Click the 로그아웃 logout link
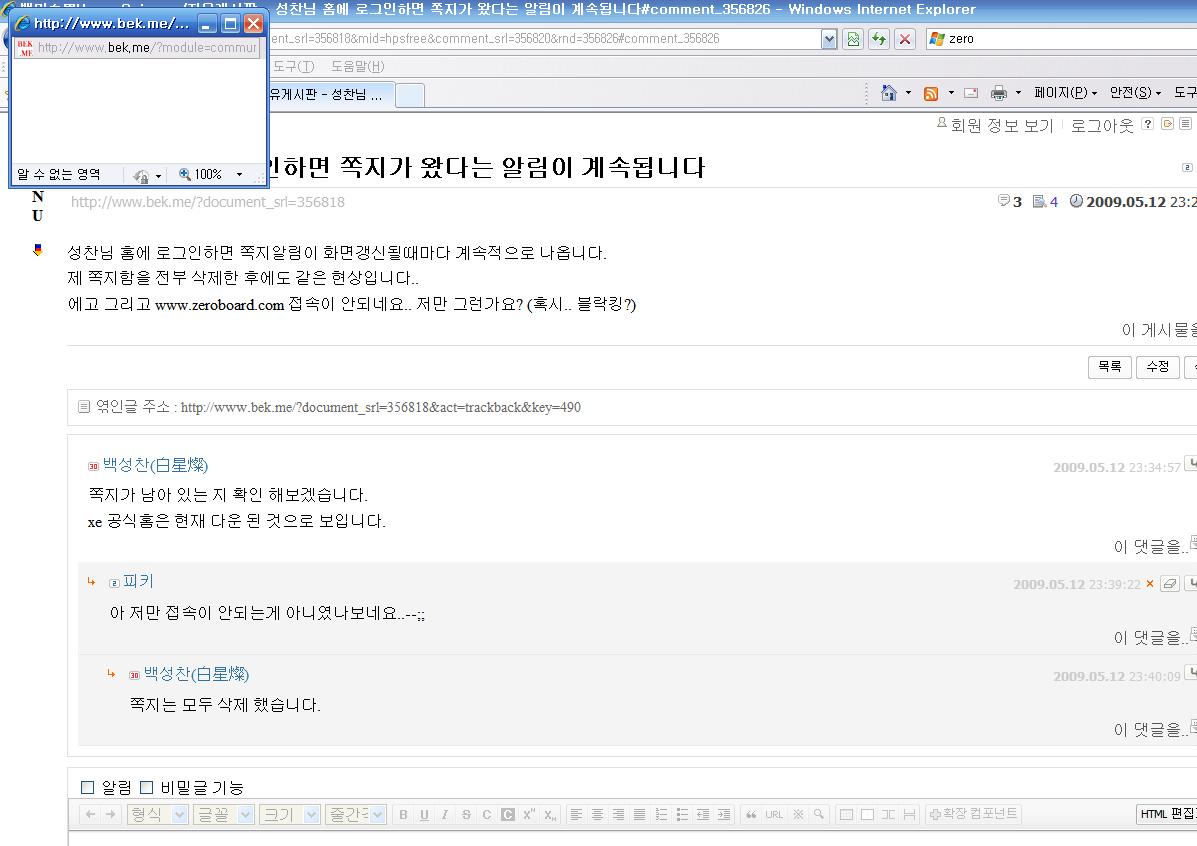1197x846 pixels. [1102, 125]
